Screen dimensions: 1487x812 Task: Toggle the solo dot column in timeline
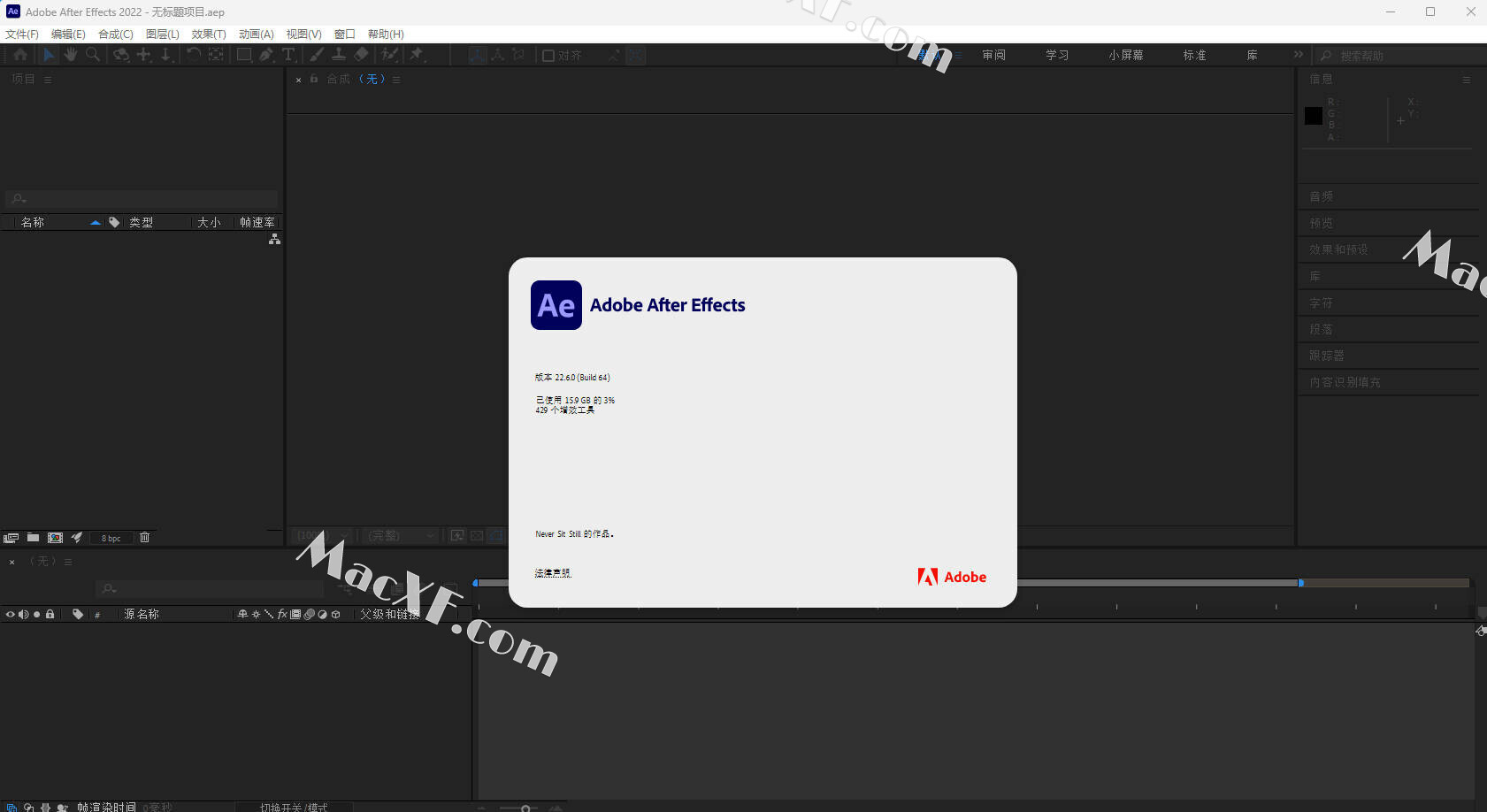(36, 614)
